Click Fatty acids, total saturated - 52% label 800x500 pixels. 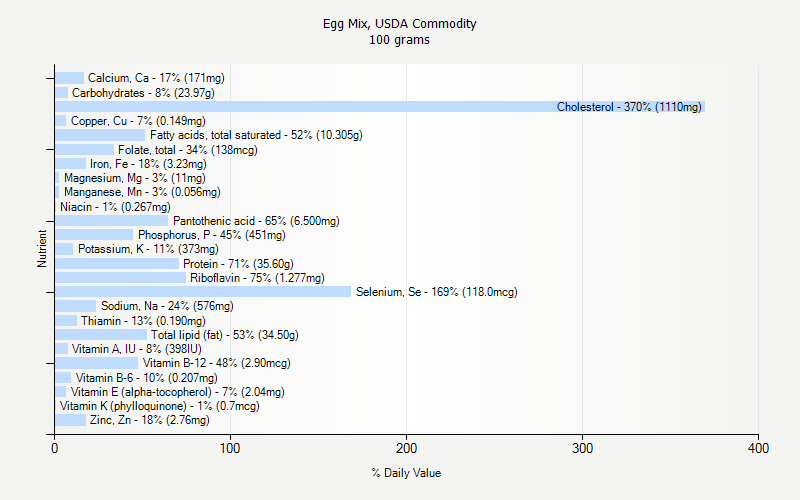pos(256,135)
